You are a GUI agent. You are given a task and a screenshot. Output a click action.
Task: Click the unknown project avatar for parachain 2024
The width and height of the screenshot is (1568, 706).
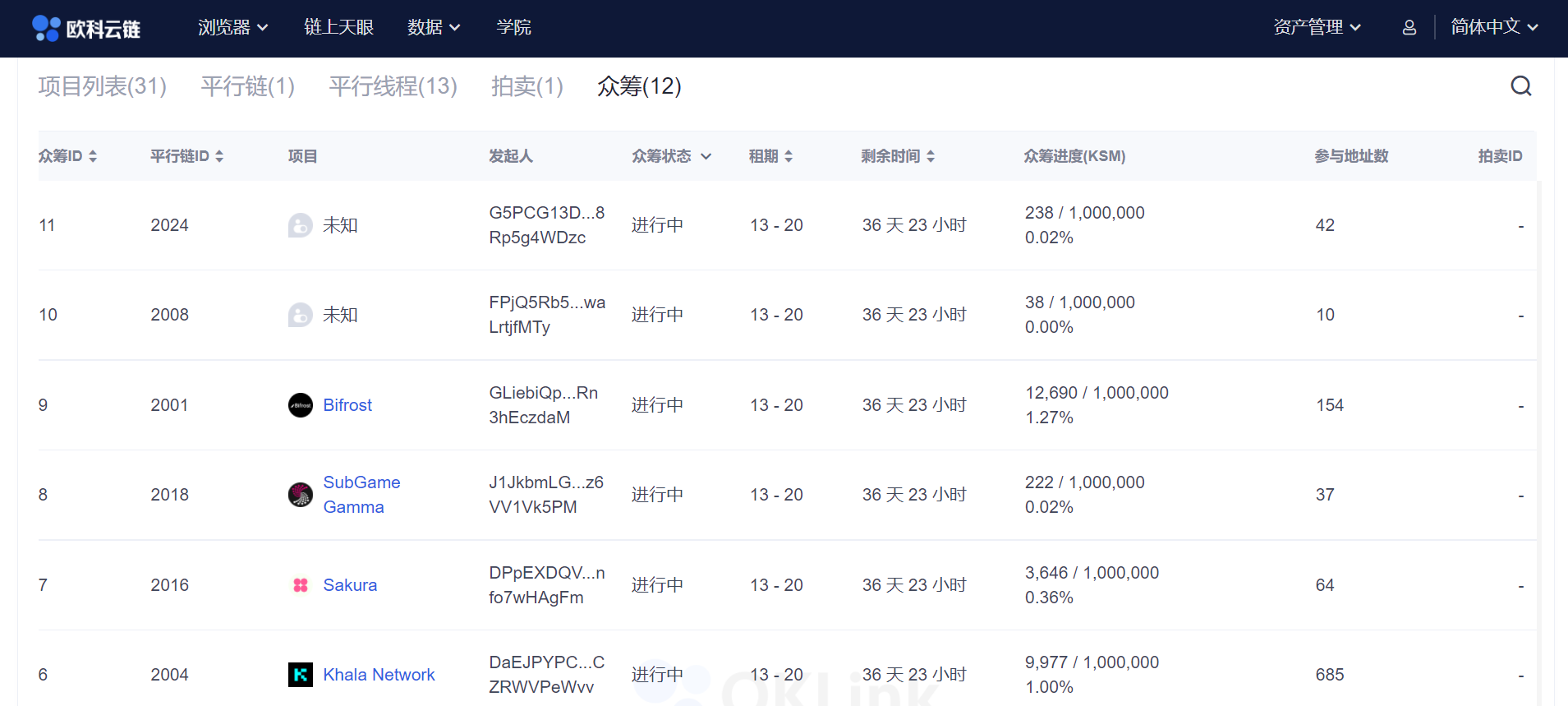(301, 225)
